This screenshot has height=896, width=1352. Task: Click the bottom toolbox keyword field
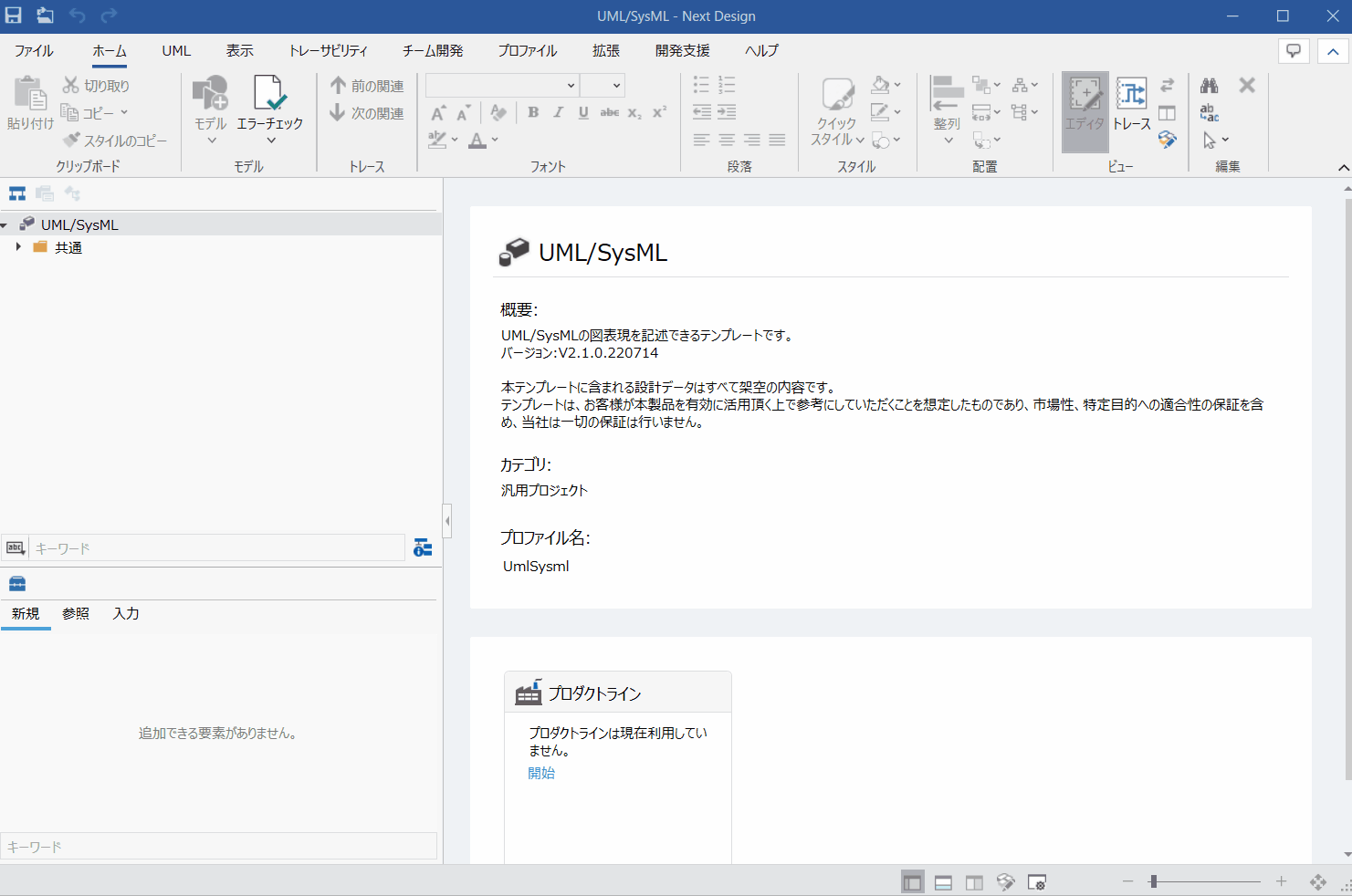tap(219, 847)
